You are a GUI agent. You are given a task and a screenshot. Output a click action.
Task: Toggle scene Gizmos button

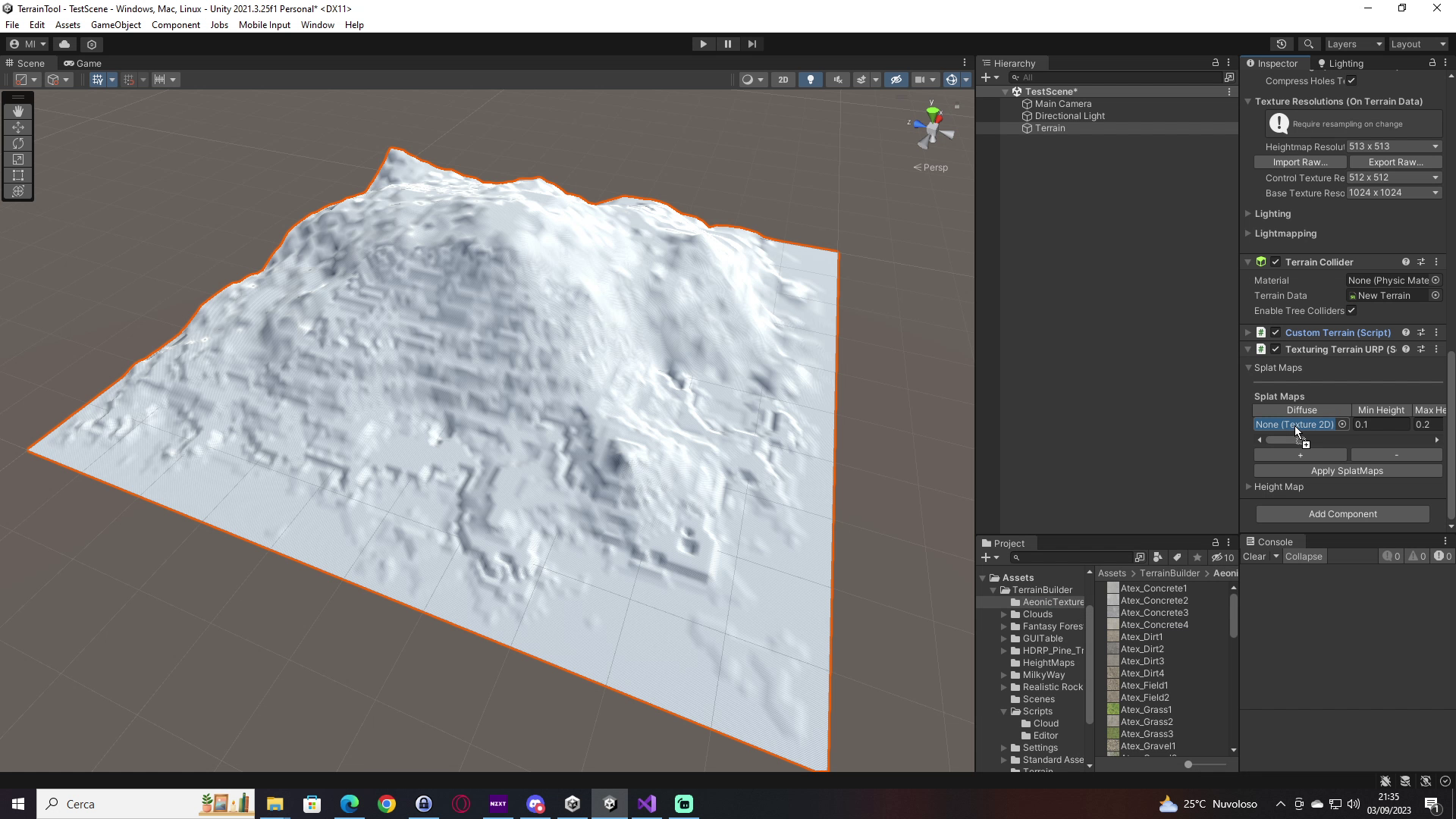[951, 80]
